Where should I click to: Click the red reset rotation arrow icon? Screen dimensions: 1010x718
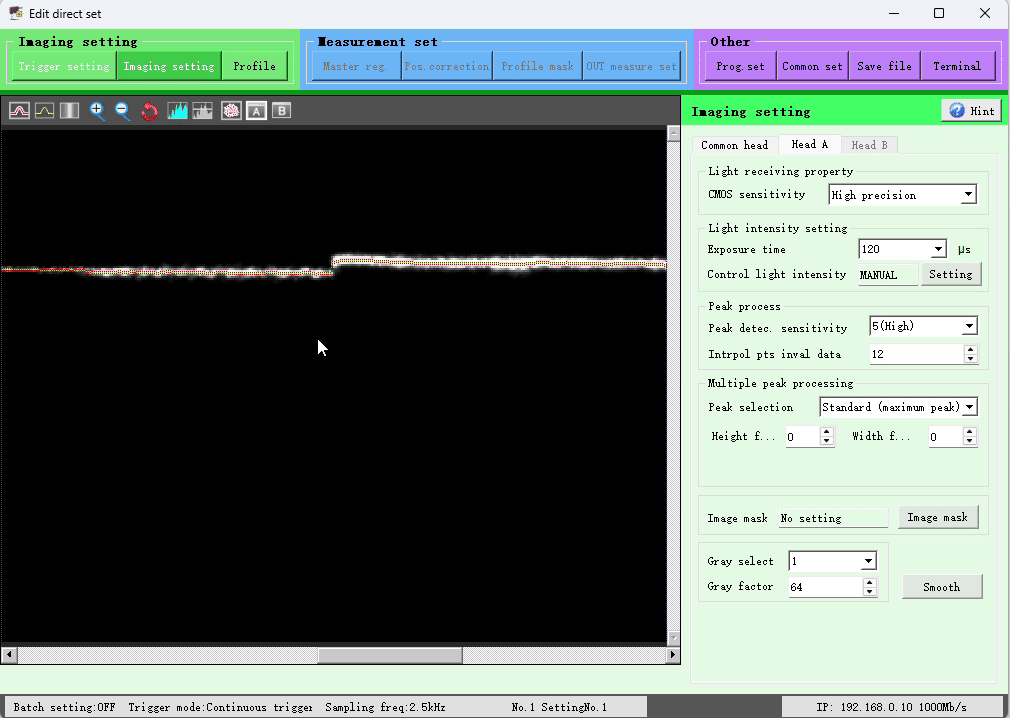pos(149,111)
